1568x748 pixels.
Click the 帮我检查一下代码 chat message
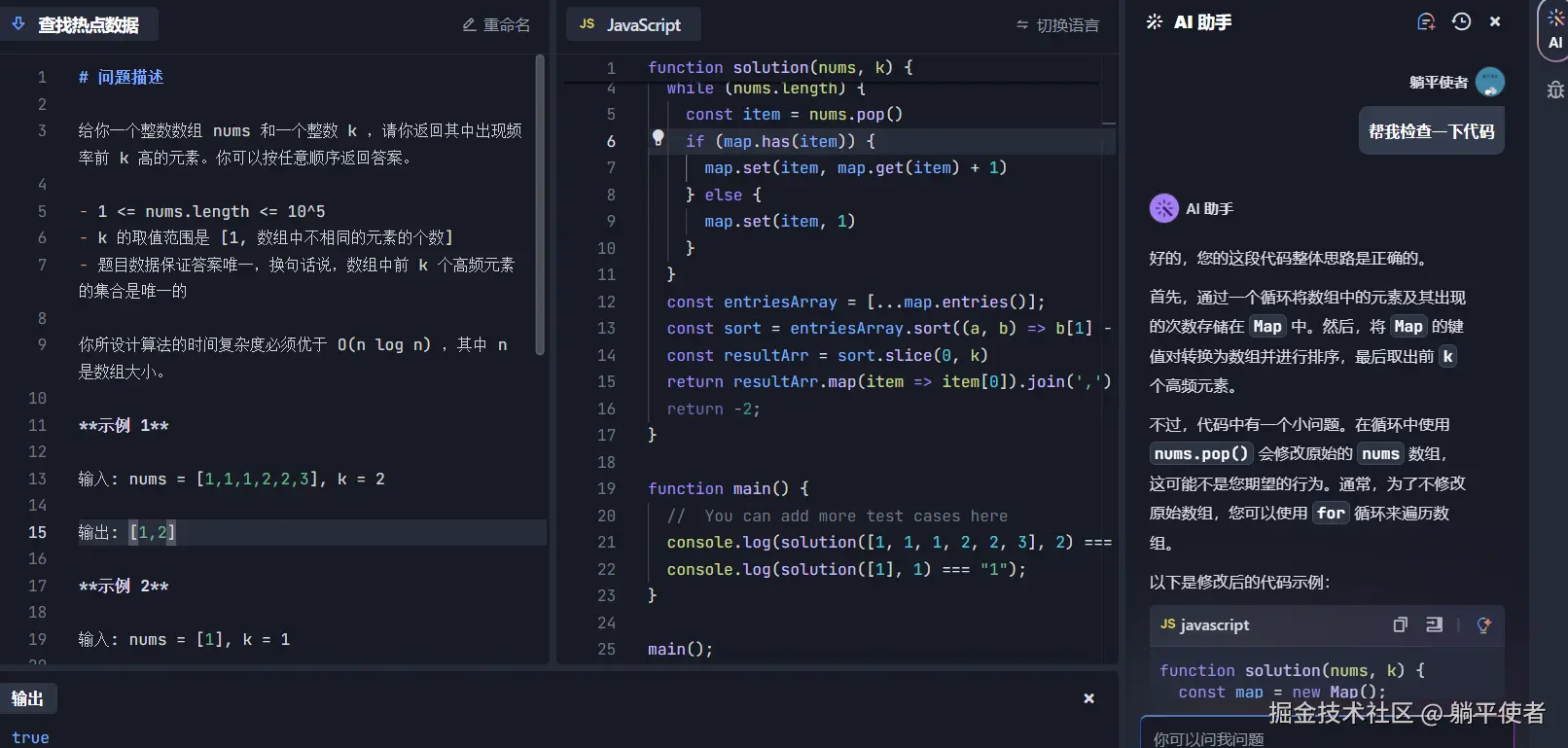coord(1431,131)
